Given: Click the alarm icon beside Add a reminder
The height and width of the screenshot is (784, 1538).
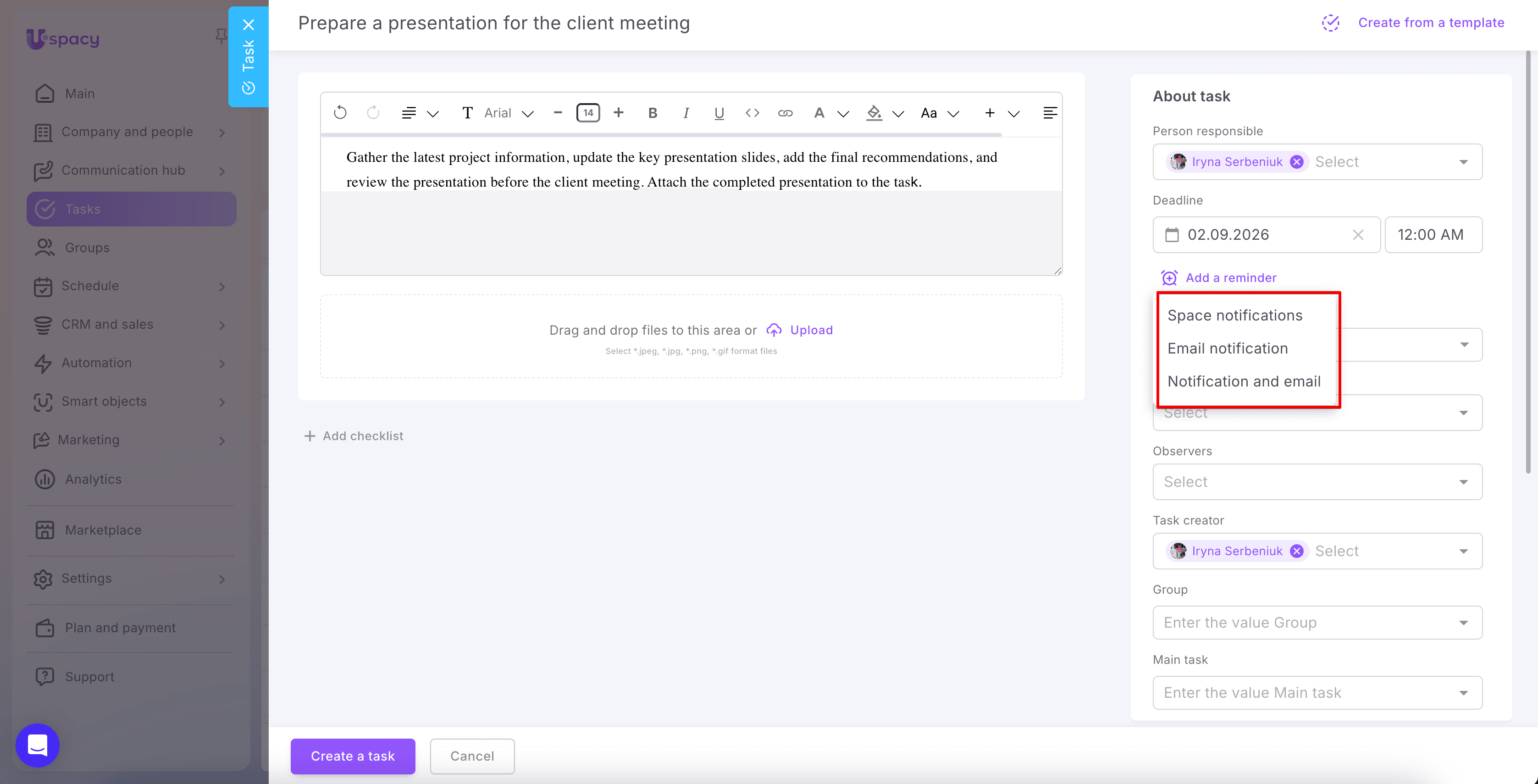Looking at the screenshot, I should click(x=1169, y=278).
